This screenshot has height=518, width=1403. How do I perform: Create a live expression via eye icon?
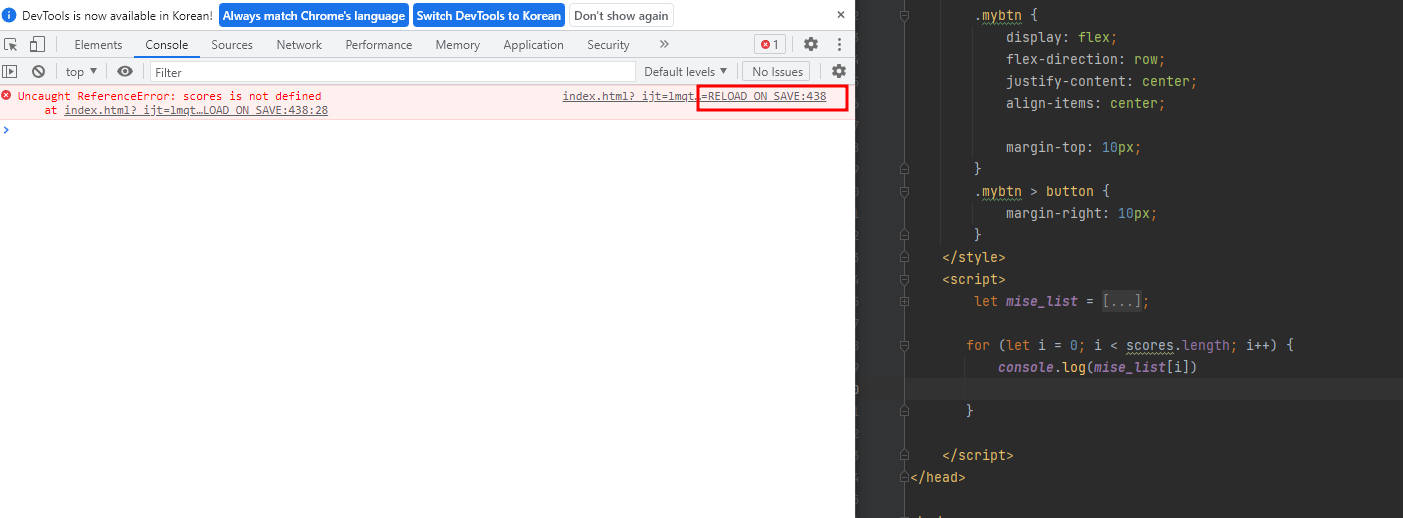124,71
